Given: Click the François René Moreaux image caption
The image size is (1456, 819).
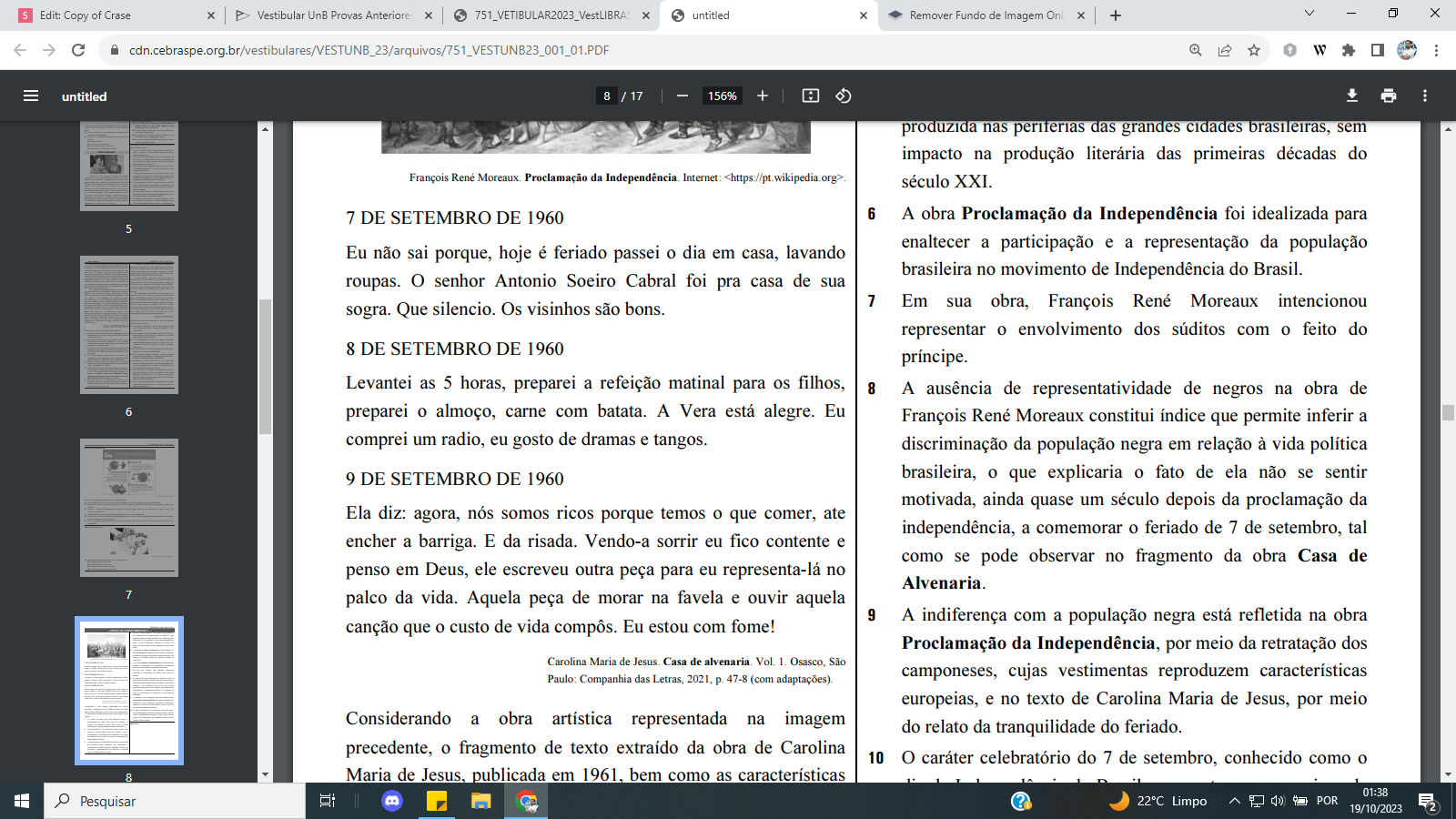Looking at the screenshot, I should click(627, 177).
